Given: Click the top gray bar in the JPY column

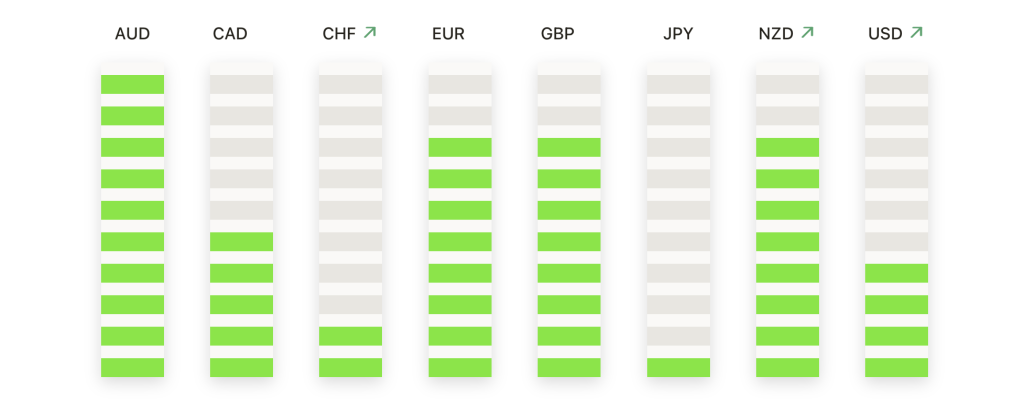Looking at the screenshot, I should click(x=679, y=84).
